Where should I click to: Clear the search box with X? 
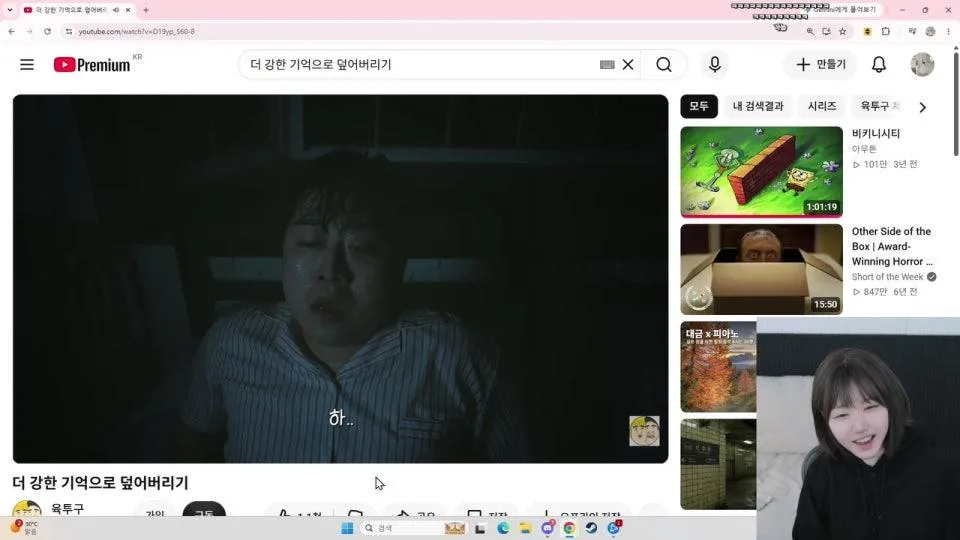point(628,64)
